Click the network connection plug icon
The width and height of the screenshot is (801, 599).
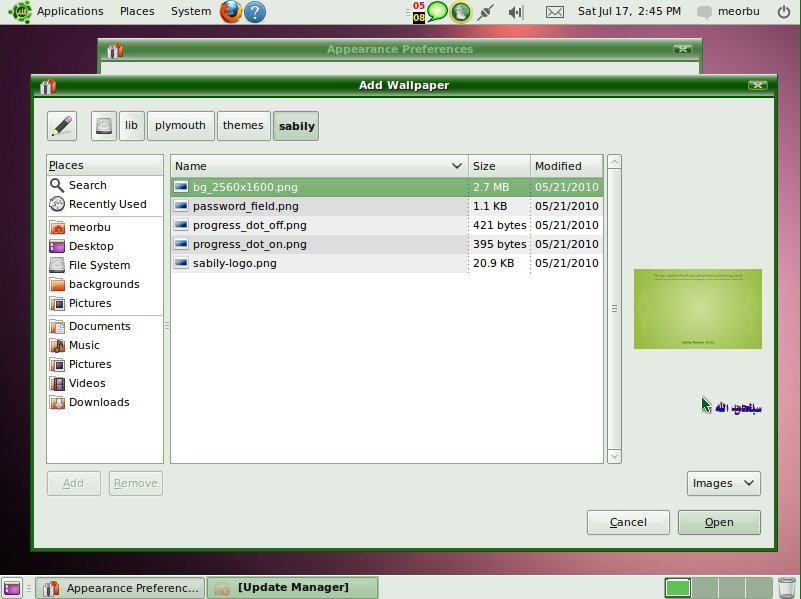[x=485, y=12]
